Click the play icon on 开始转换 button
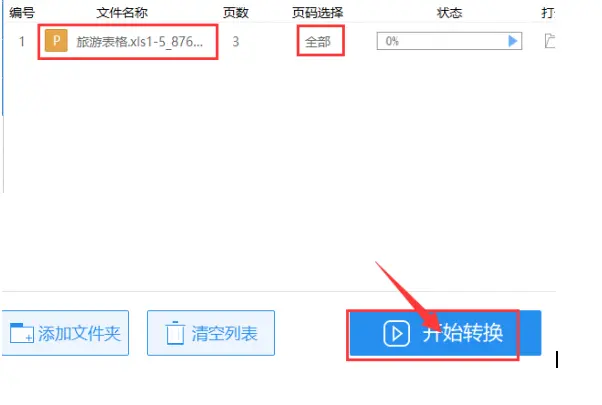Viewport: 602px width, 405px height. pos(397,333)
